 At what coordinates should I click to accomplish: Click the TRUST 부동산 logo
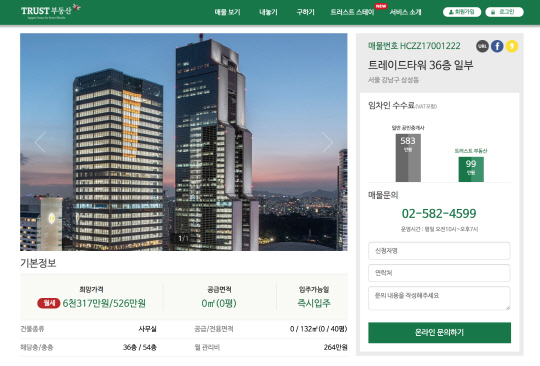[51, 11]
